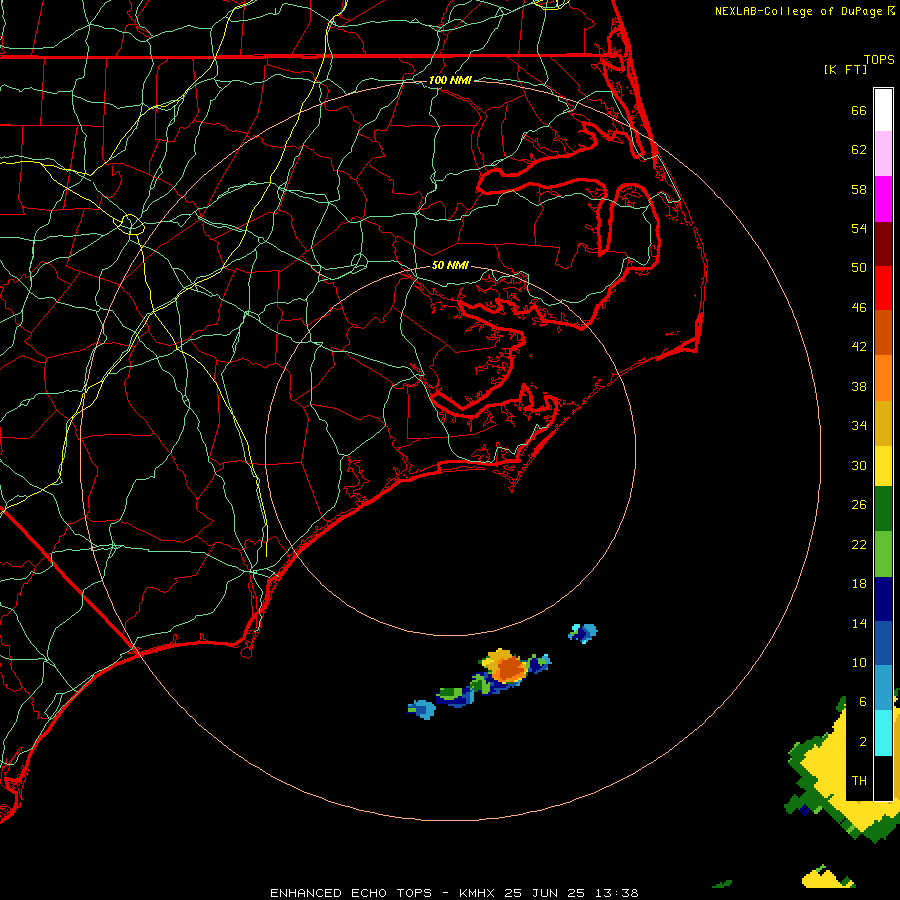This screenshot has width=900, height=900.
Task: Click the 18 legend value
Action: click(859, 584)
